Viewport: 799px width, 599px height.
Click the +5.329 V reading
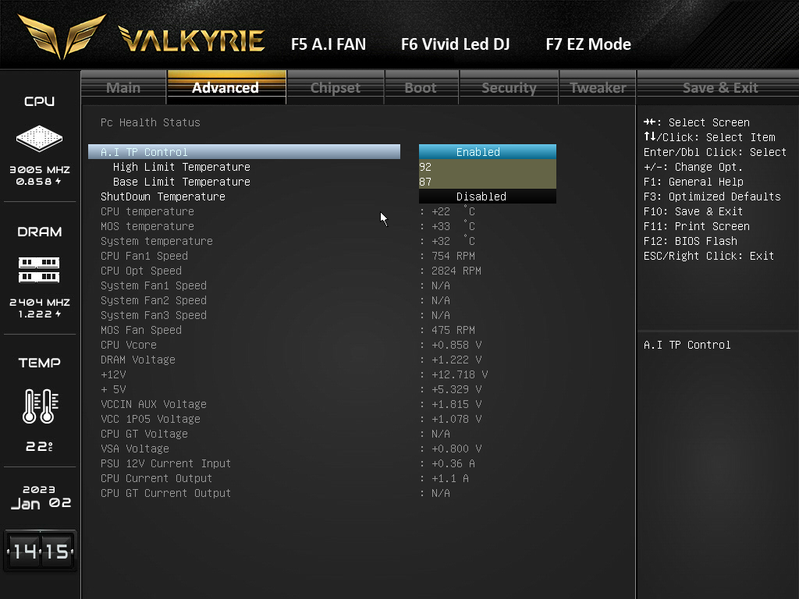456,389
